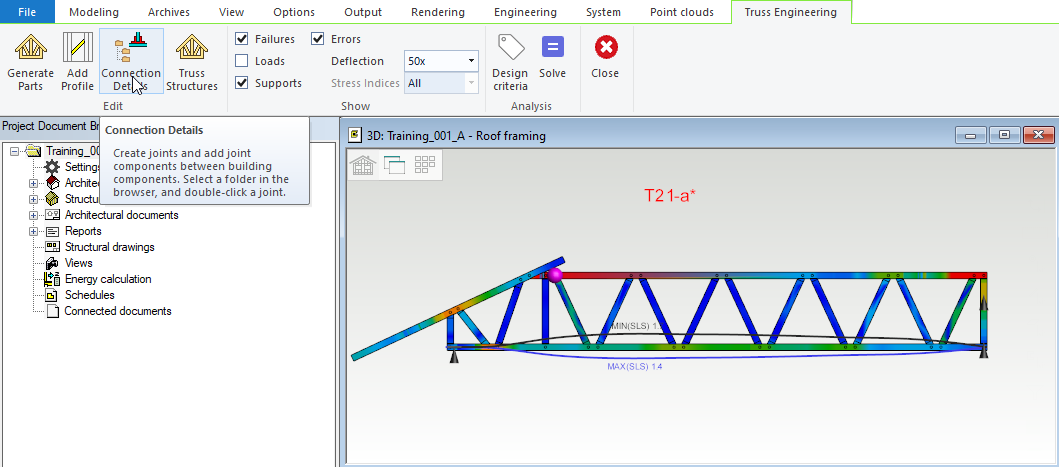Select Structural drawings in project browser
The height and width of the screenshot is (467, 1059).
coord(109,247)
